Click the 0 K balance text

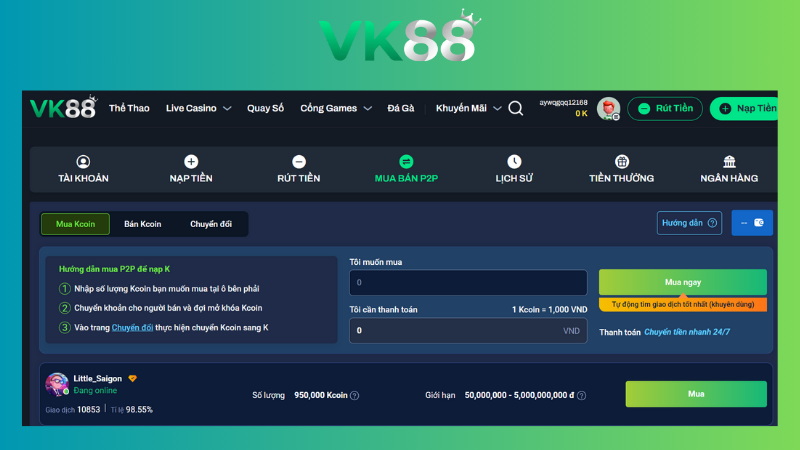coord(581,114)
